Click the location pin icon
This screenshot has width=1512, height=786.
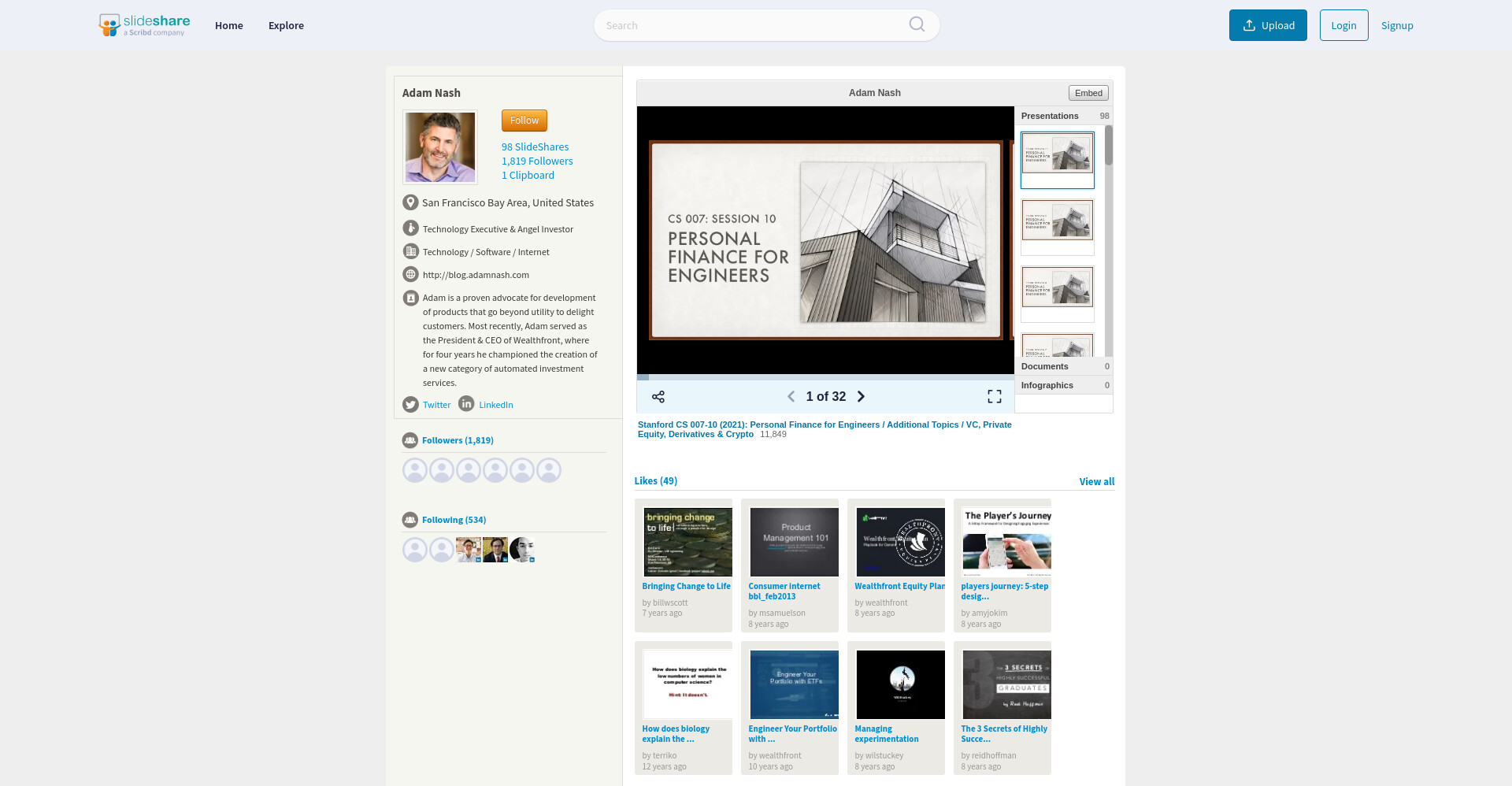coord(410,202)
